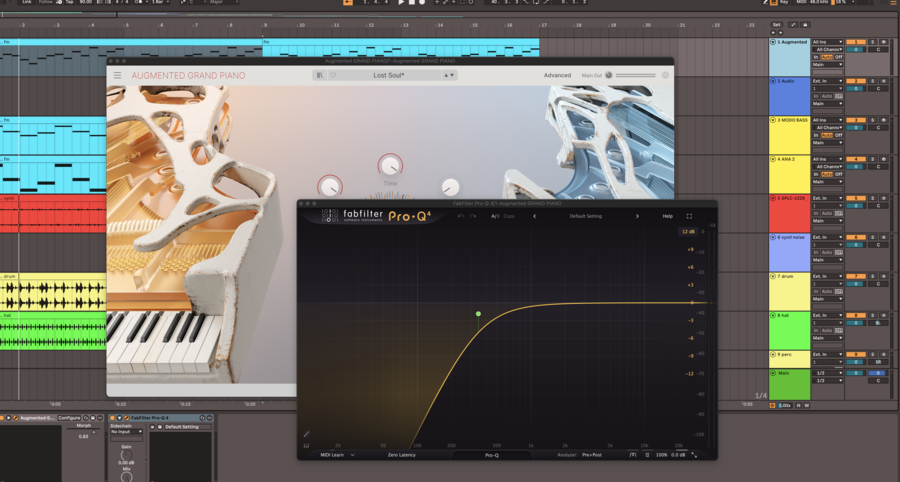The image size is (900, 482).
Task: Unfold the 3 MODO BASS track
Action: click(x=773, y=120)
